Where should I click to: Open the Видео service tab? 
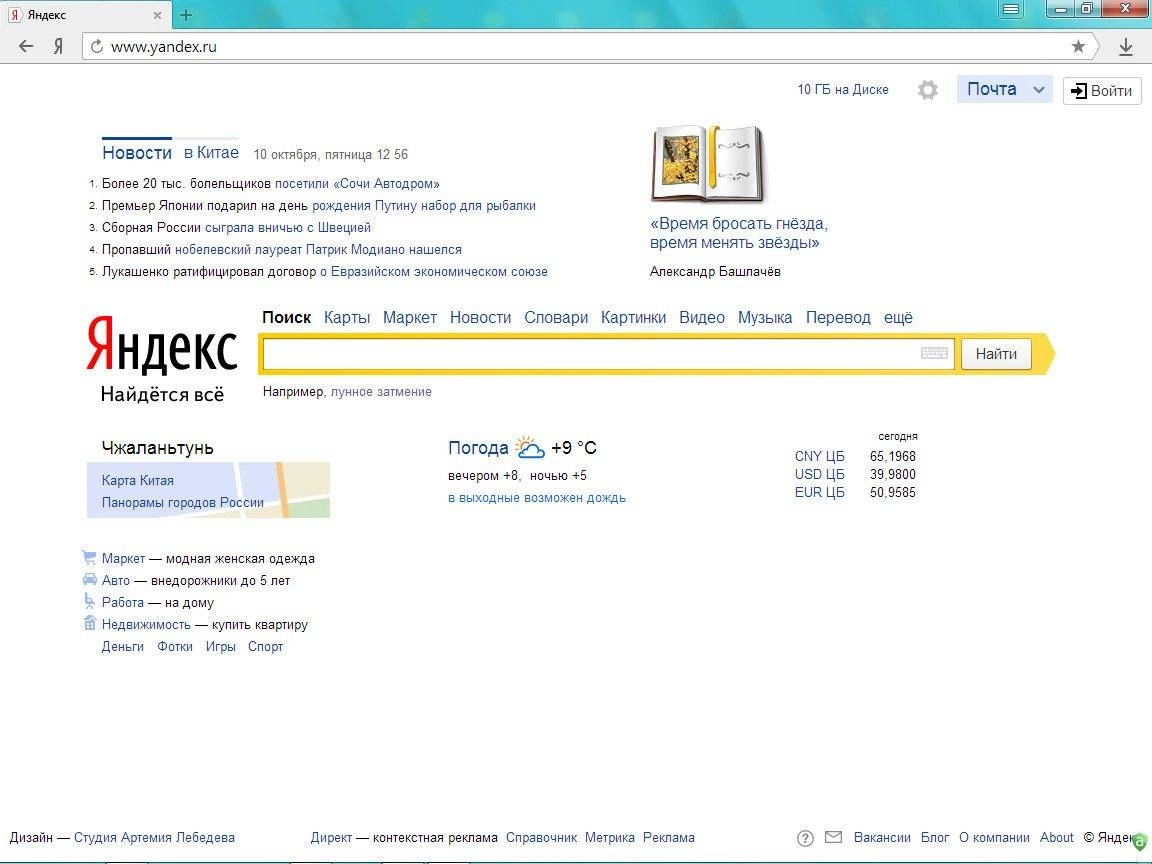702,317
